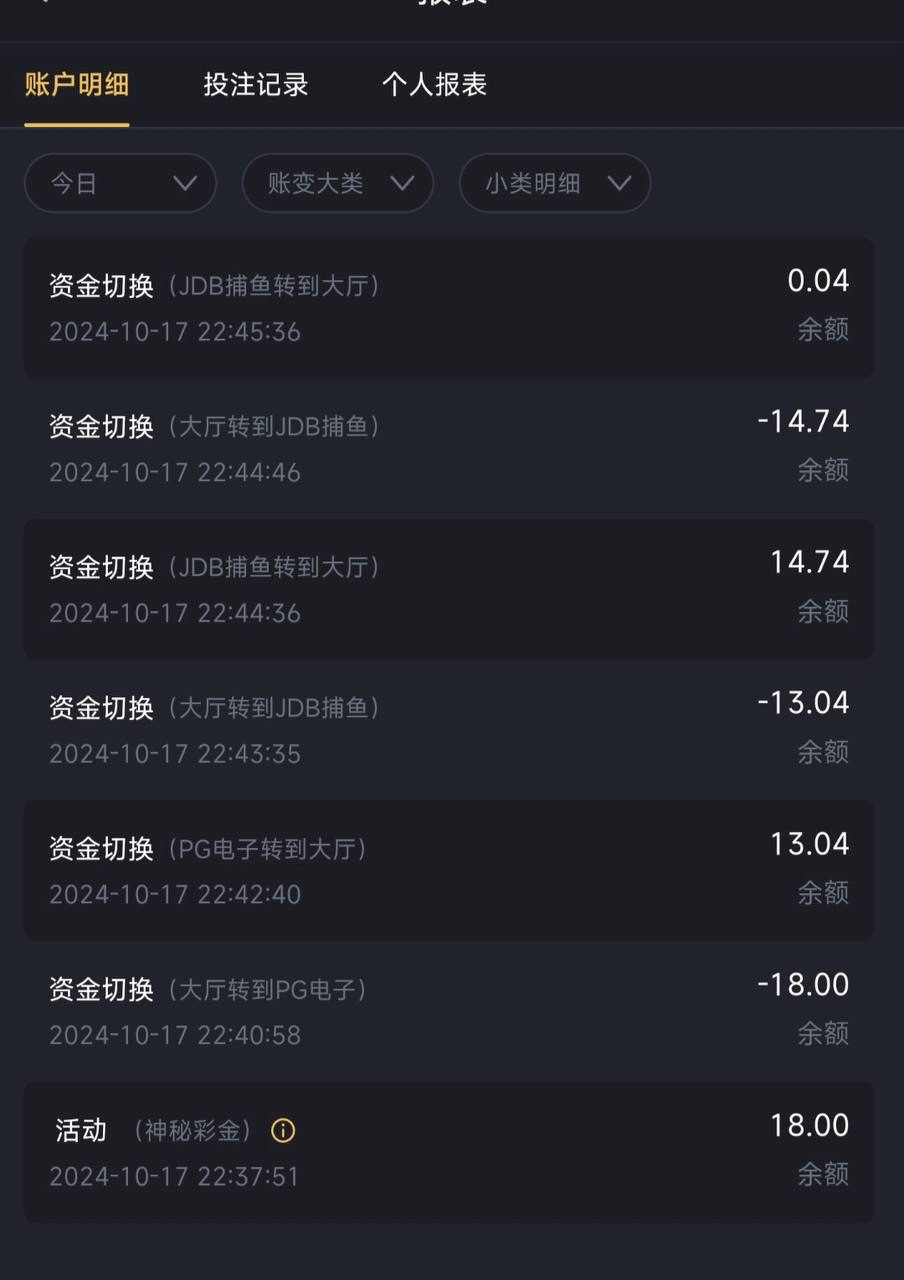Switch to the 投注记录 tab

(x=255, y=85)
